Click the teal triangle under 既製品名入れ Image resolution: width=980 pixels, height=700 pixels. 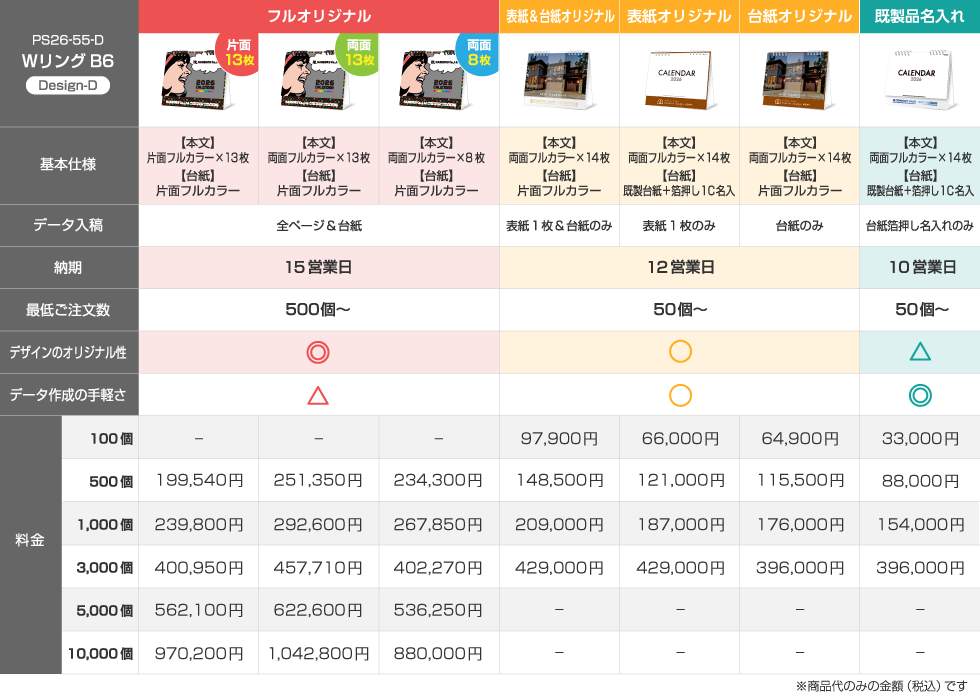919,352
